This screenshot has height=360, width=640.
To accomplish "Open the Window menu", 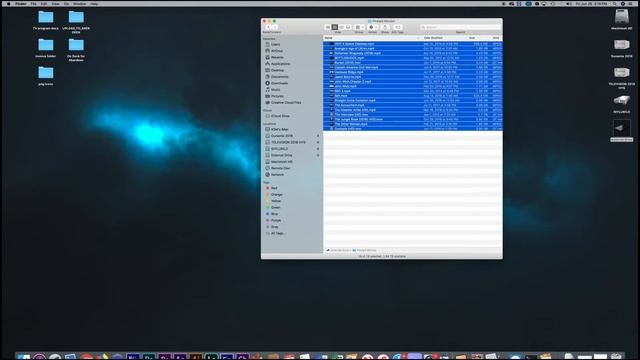I will [x=79, y=4].
